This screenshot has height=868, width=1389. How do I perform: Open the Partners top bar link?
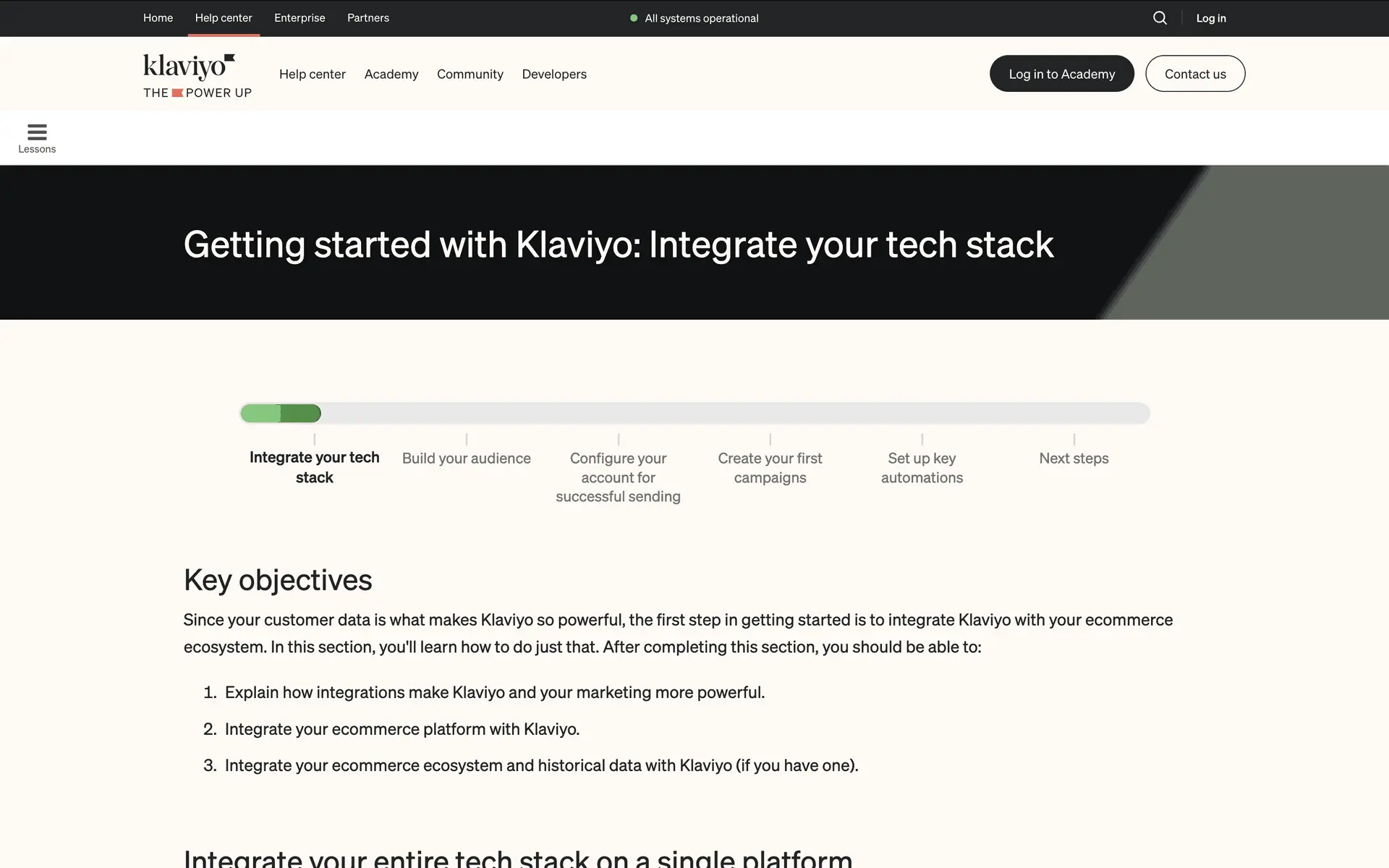(368, 18)
